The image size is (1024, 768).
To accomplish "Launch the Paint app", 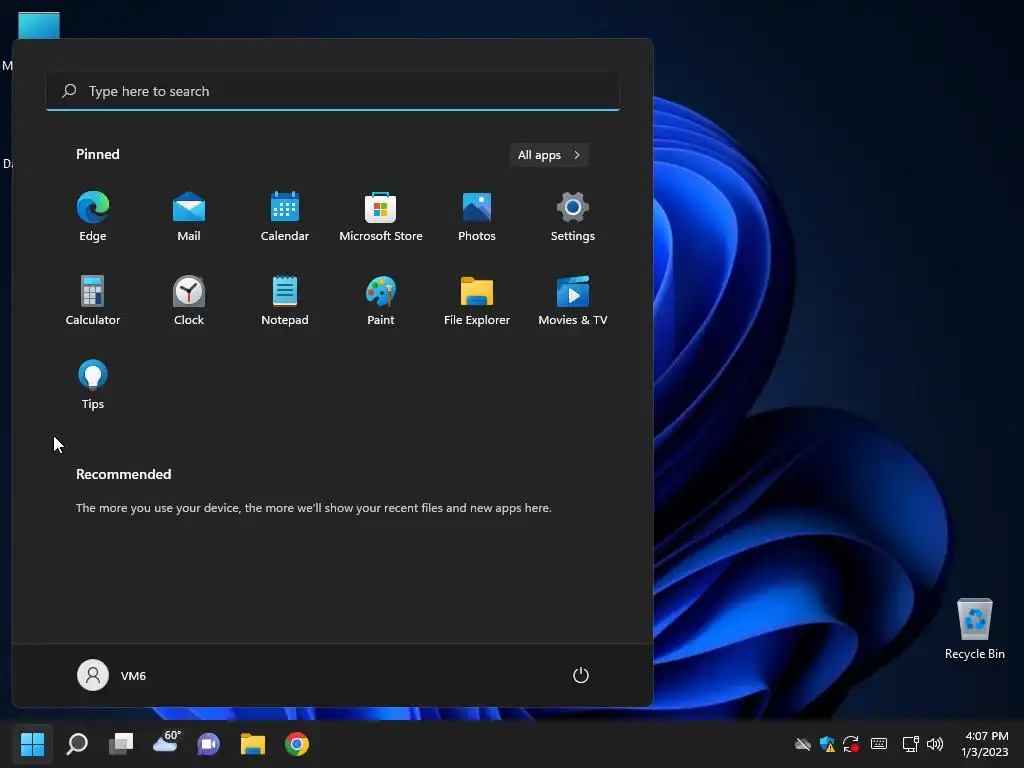I will pos(381,300).
